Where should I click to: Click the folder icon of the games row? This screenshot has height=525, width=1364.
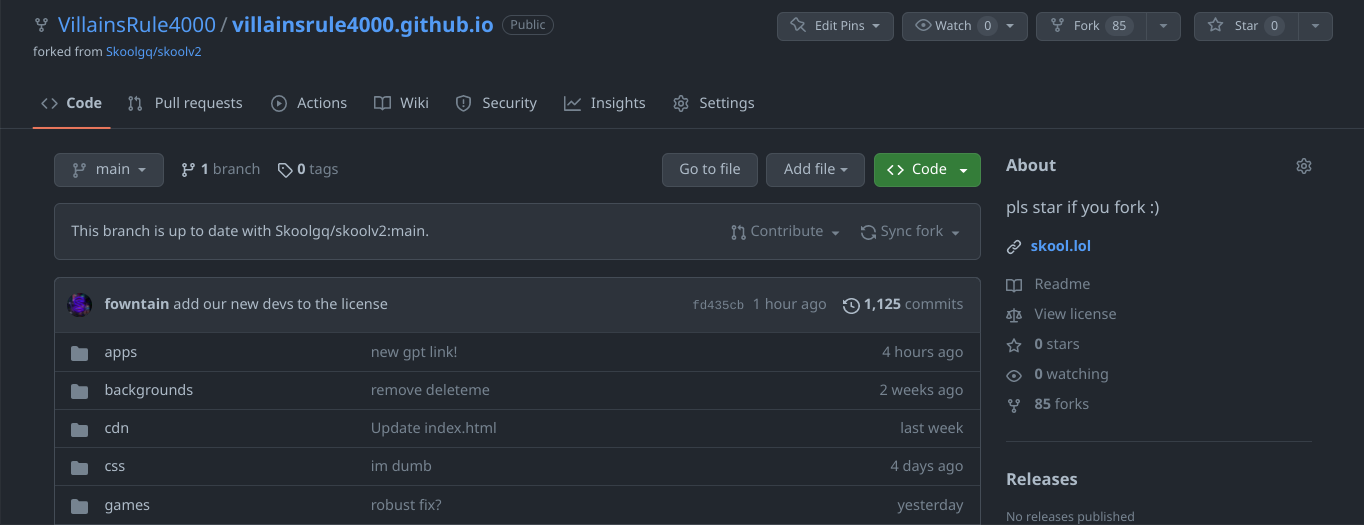(x=80, y=505)
